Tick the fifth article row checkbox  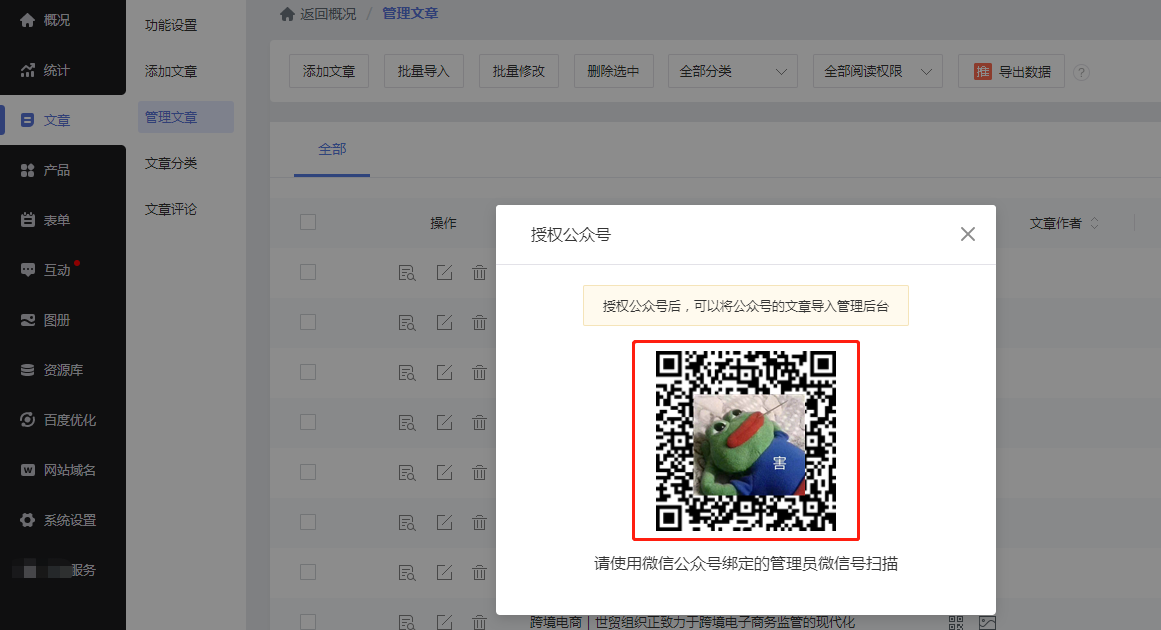pos(308,472)
